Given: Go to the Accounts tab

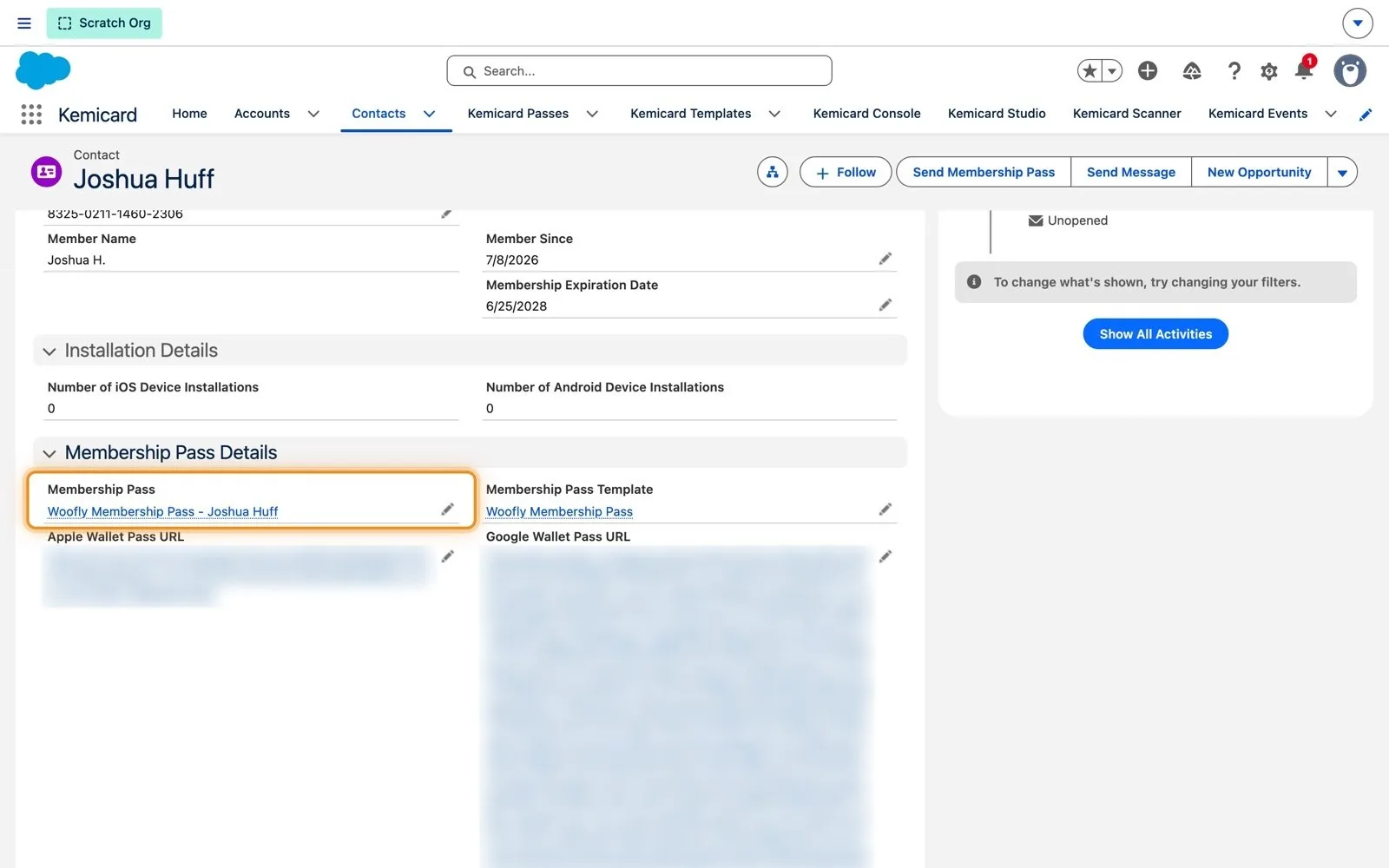Looking at the screenshot, I should coord(262,114).
